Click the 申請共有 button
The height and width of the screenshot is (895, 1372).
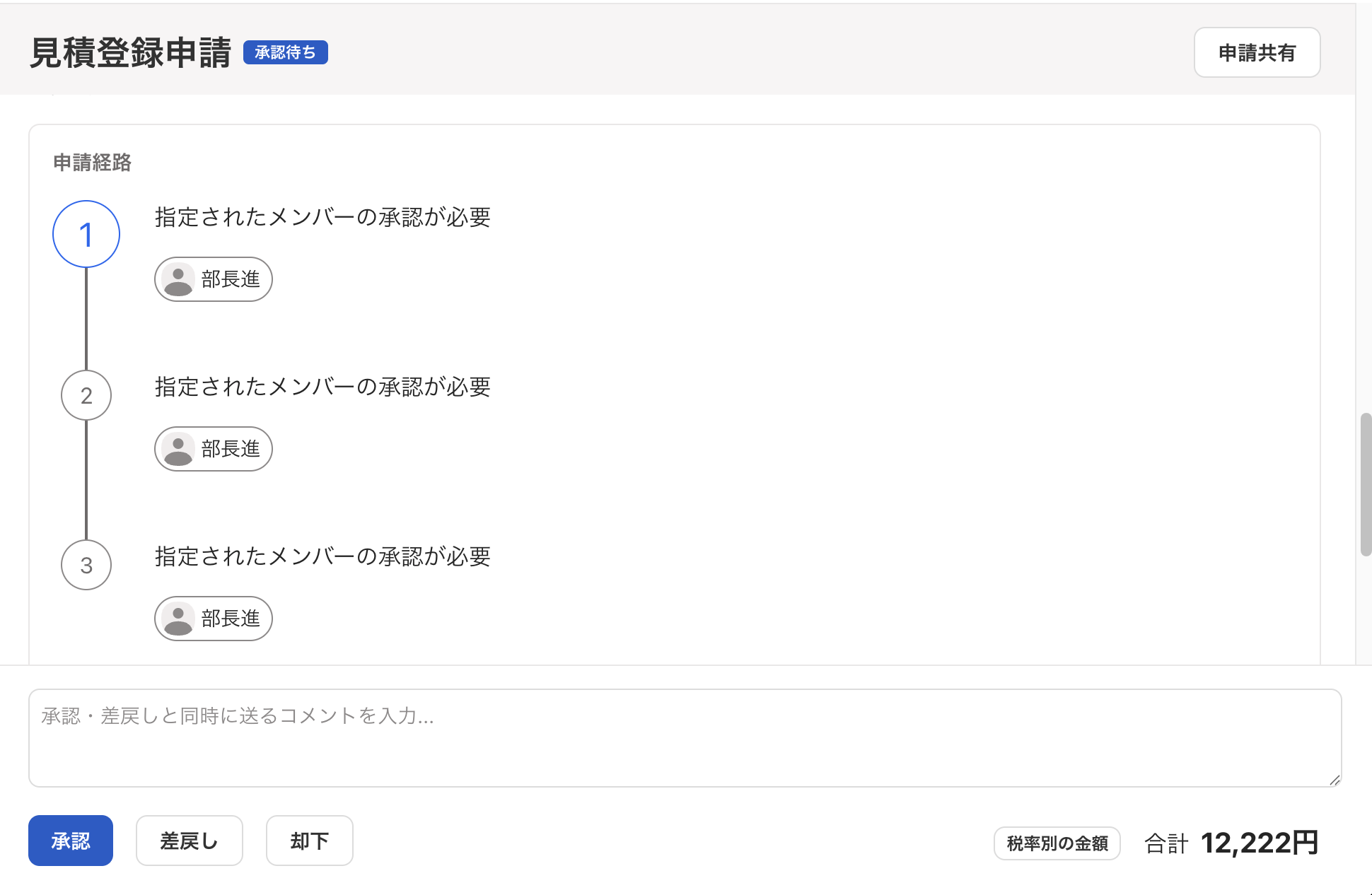click(x=1257, y=52)
